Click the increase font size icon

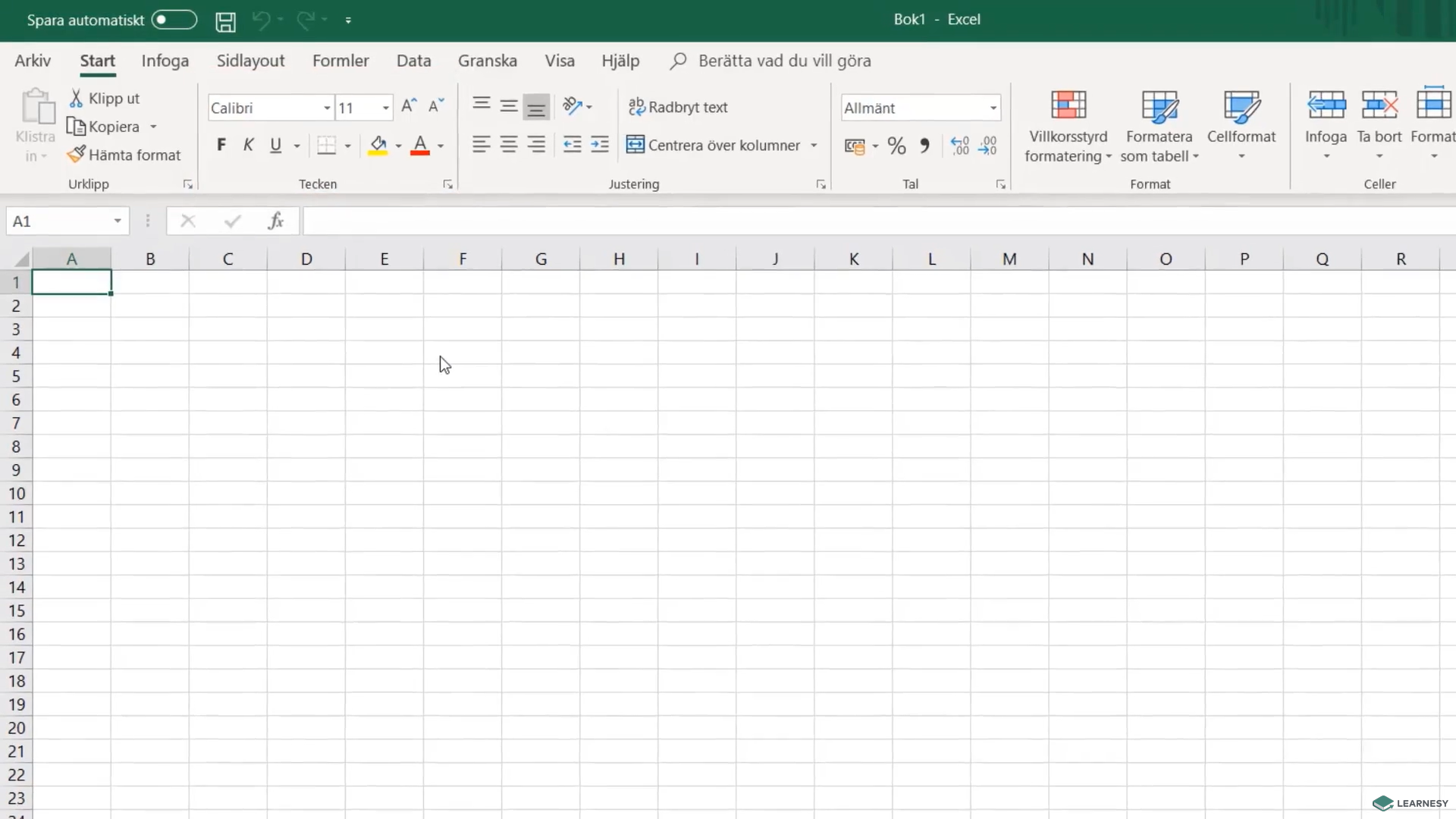pyautogui.click(x=409, y=107)
